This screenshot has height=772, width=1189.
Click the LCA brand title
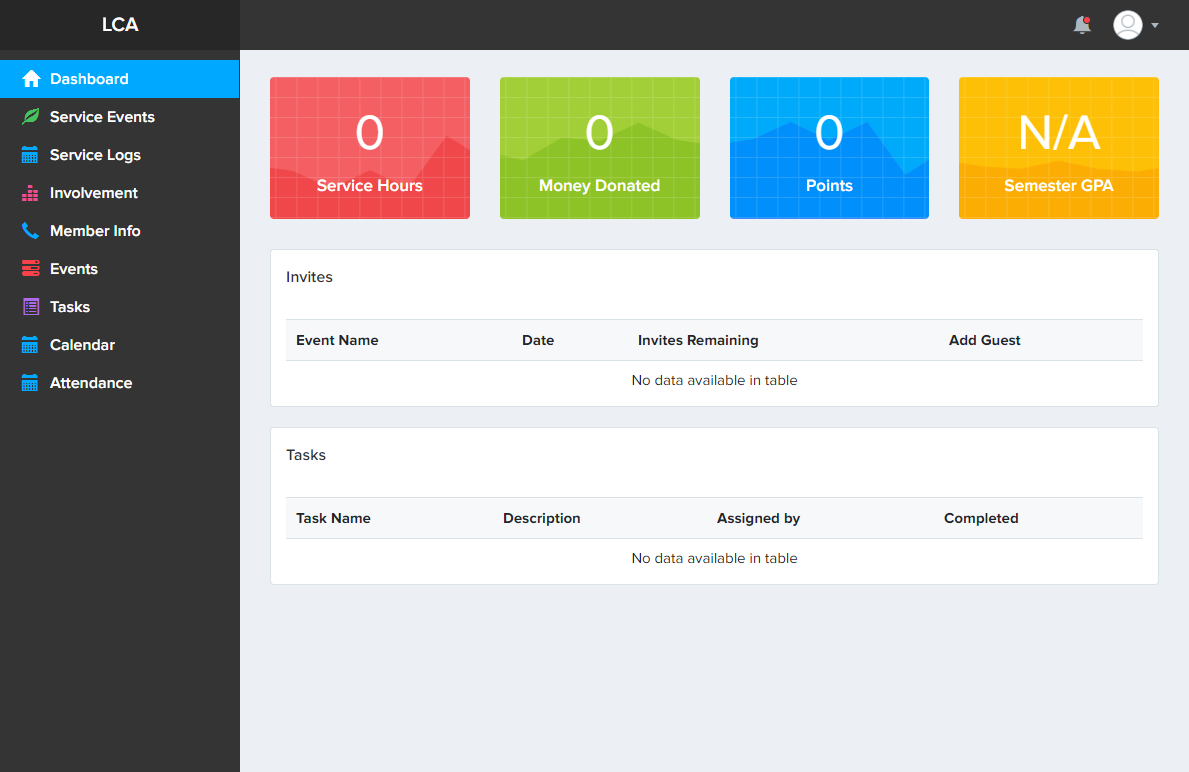[x=120, y=24]
